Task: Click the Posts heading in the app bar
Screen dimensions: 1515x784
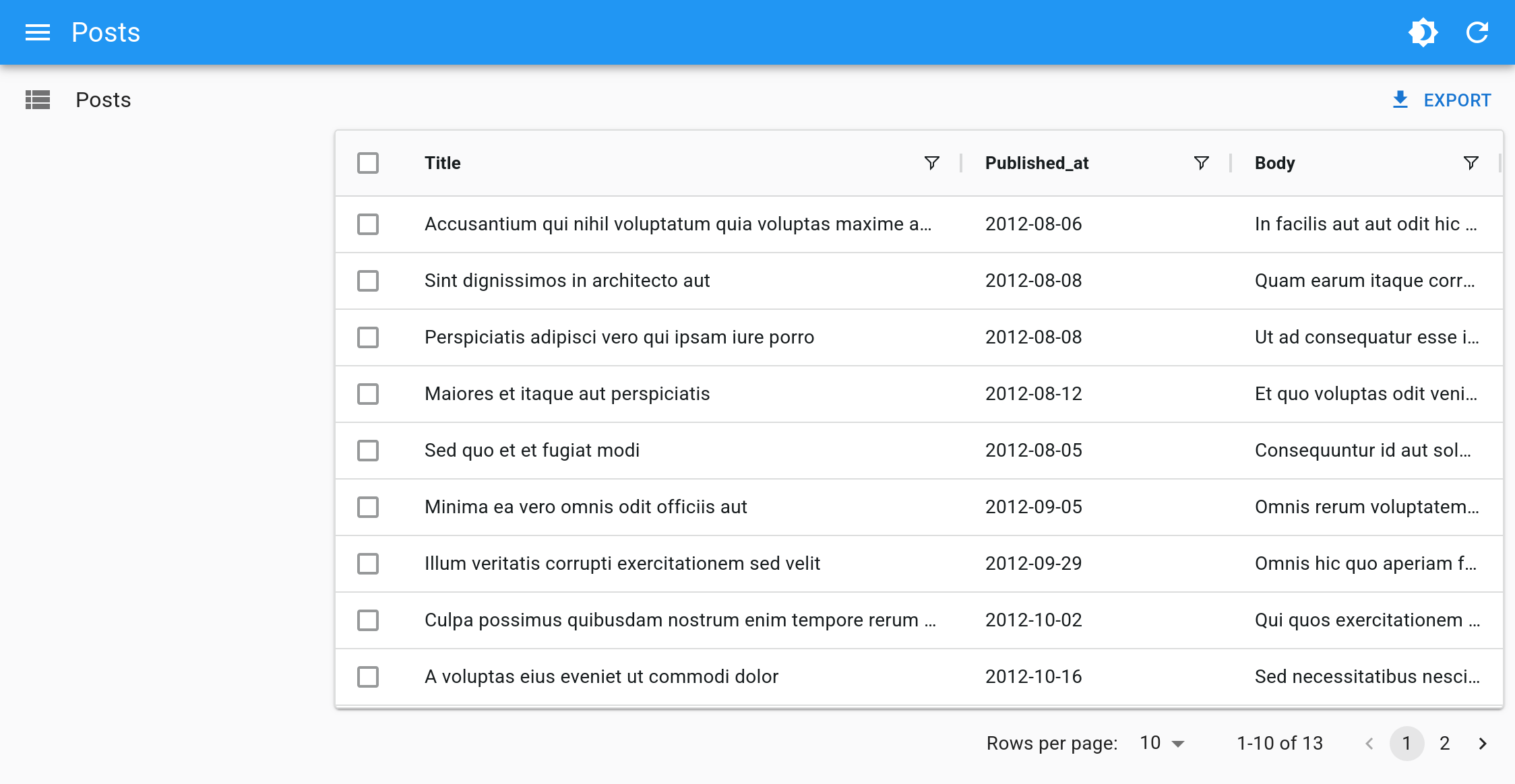Action: pyautogui.click(x=105, y=32)
